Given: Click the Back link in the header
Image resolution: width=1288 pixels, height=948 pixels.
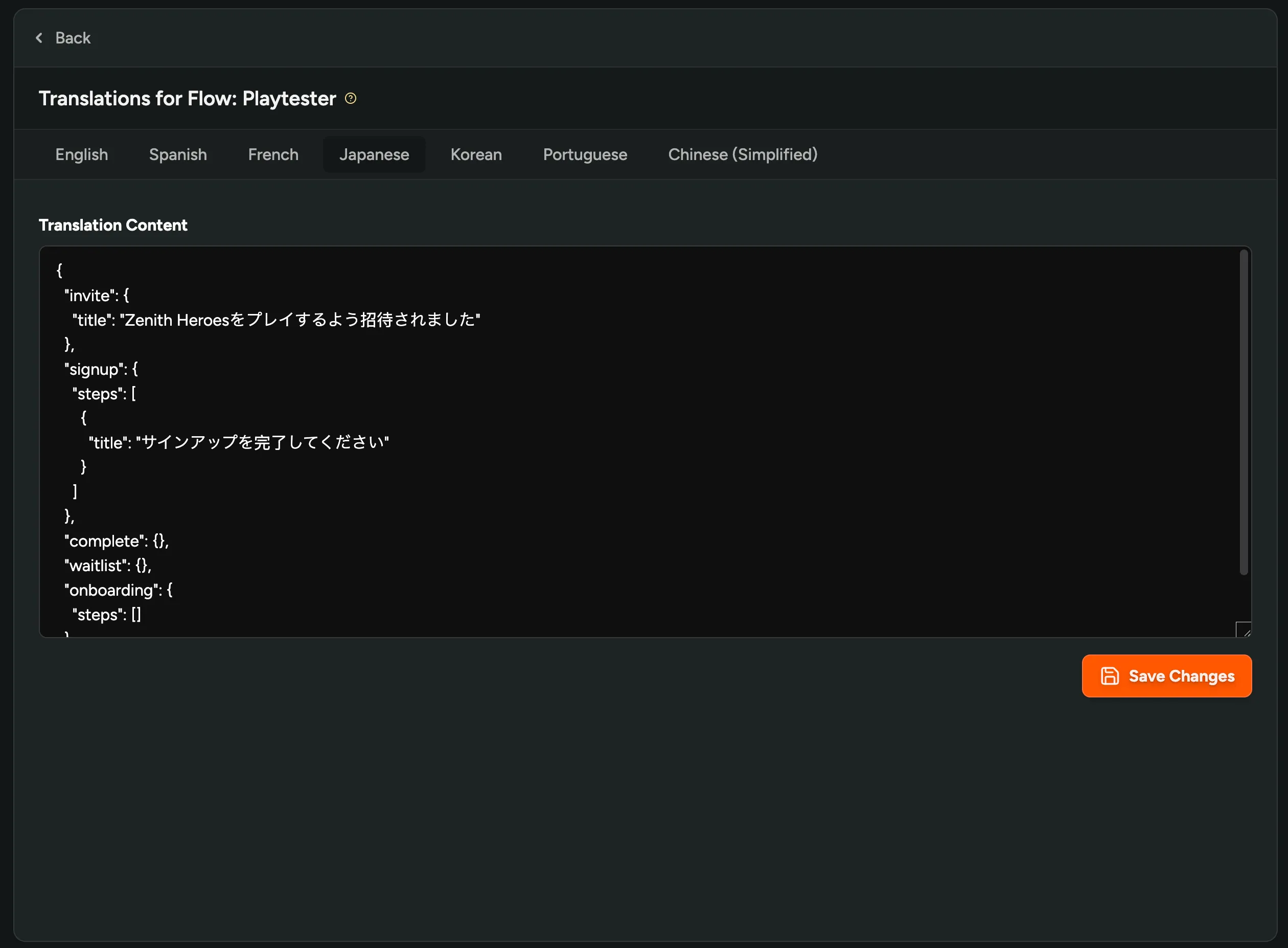Looking at the screenshot, I should coord(73,38).
